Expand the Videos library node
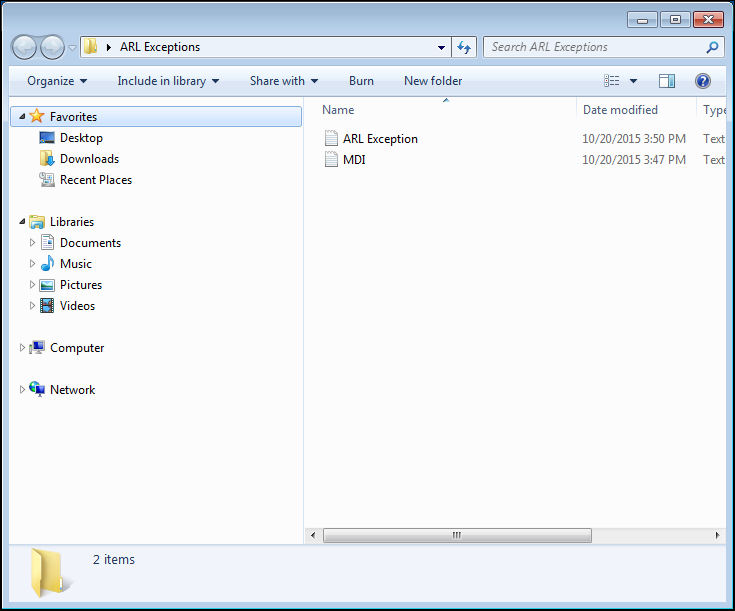This screenshot has width=735, height=611. [32, 306]
